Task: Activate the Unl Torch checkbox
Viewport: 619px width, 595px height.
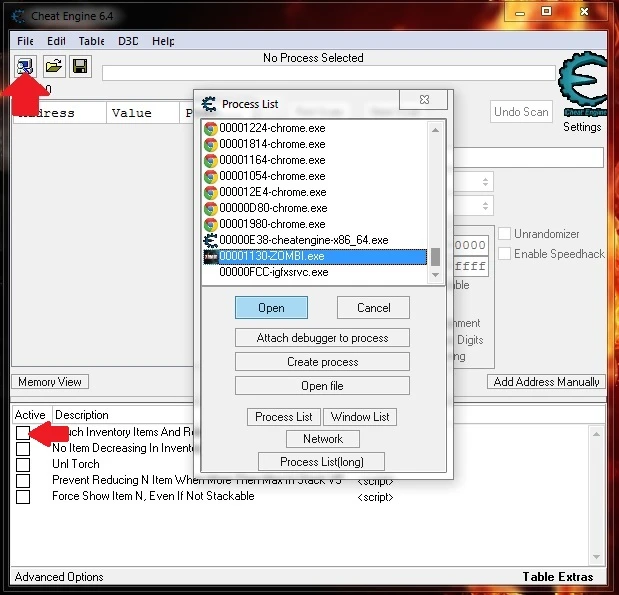Action: coord(23,464)
